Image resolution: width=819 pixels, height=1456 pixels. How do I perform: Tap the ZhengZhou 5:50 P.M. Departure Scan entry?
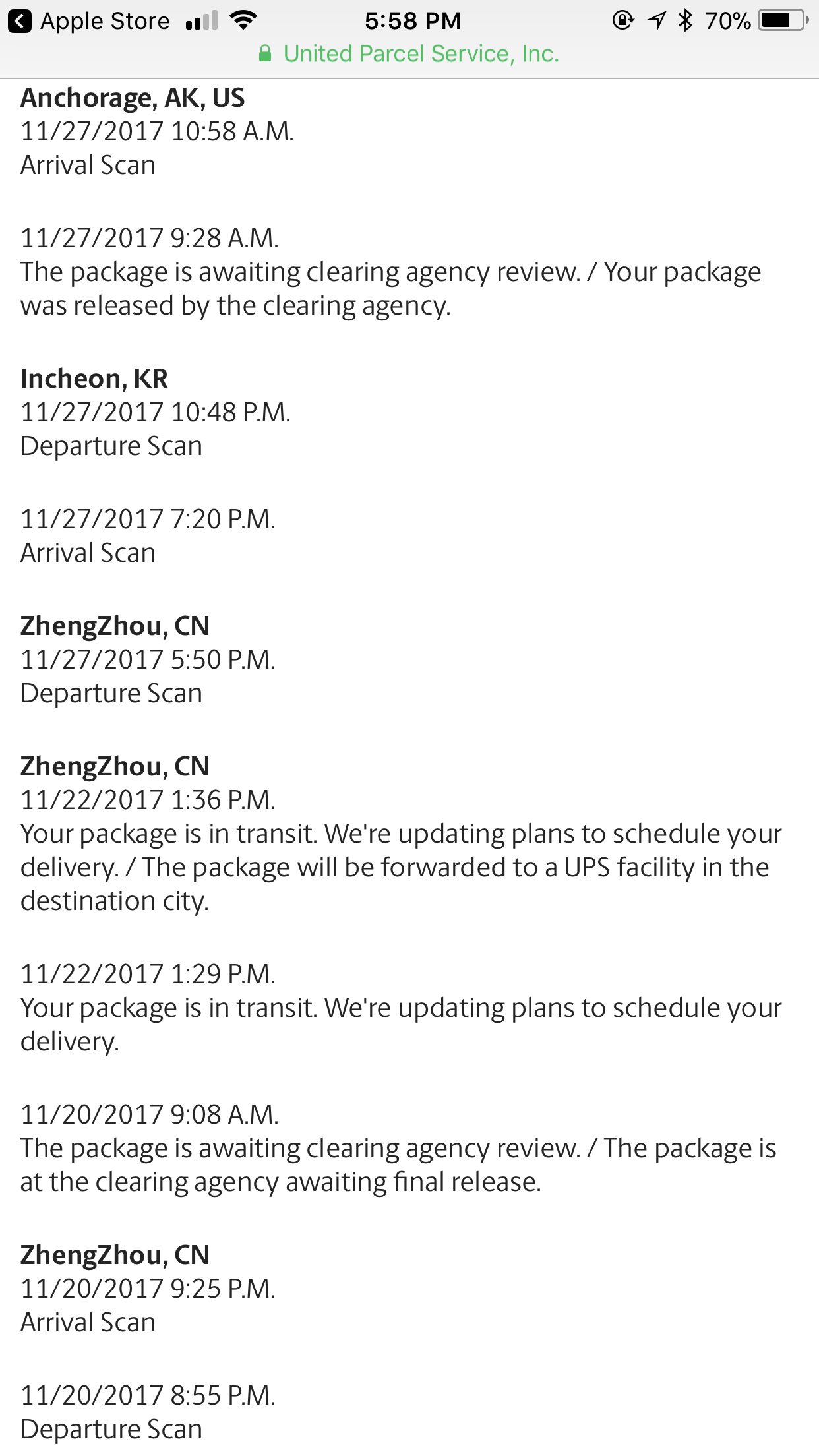[x=148, y=677]
